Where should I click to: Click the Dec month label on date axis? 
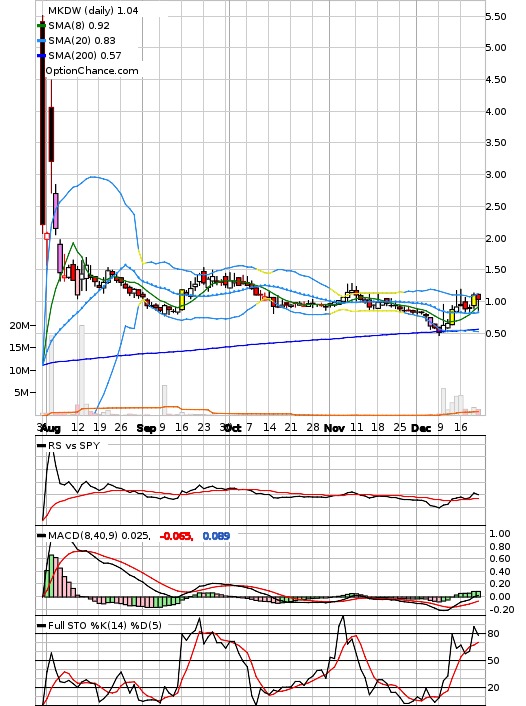(421, 428)
